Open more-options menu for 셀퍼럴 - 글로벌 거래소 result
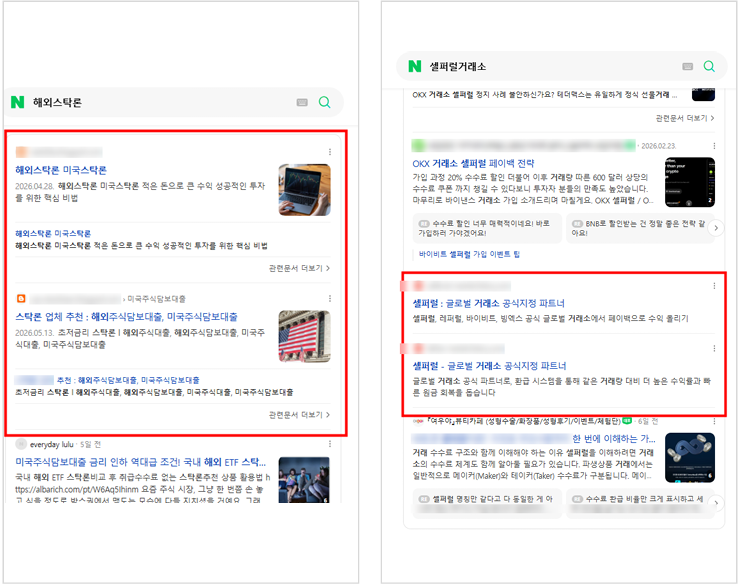This screenshot has height=586, width=741. click(714, 348)
